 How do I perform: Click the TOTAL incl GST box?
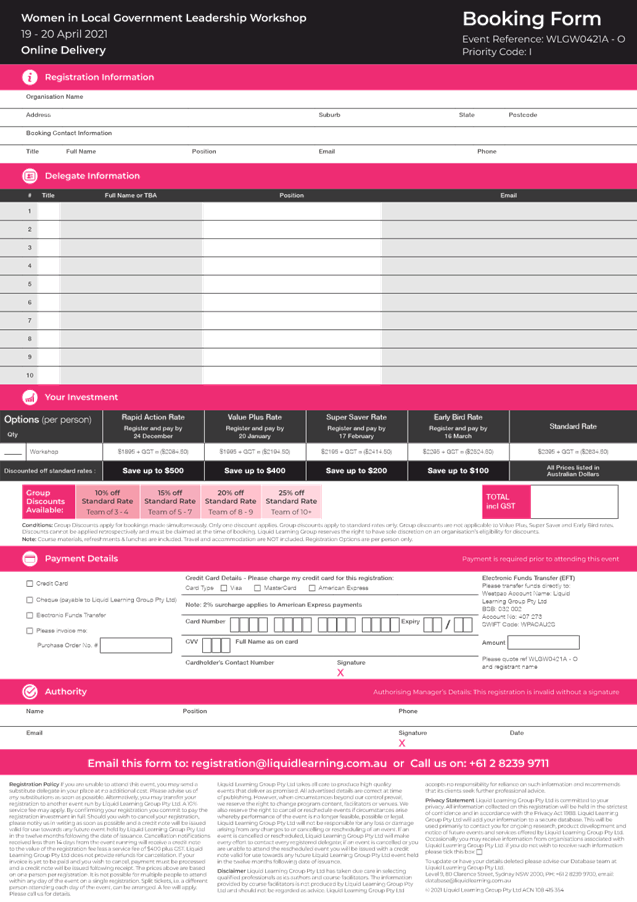tap(574, 502)
